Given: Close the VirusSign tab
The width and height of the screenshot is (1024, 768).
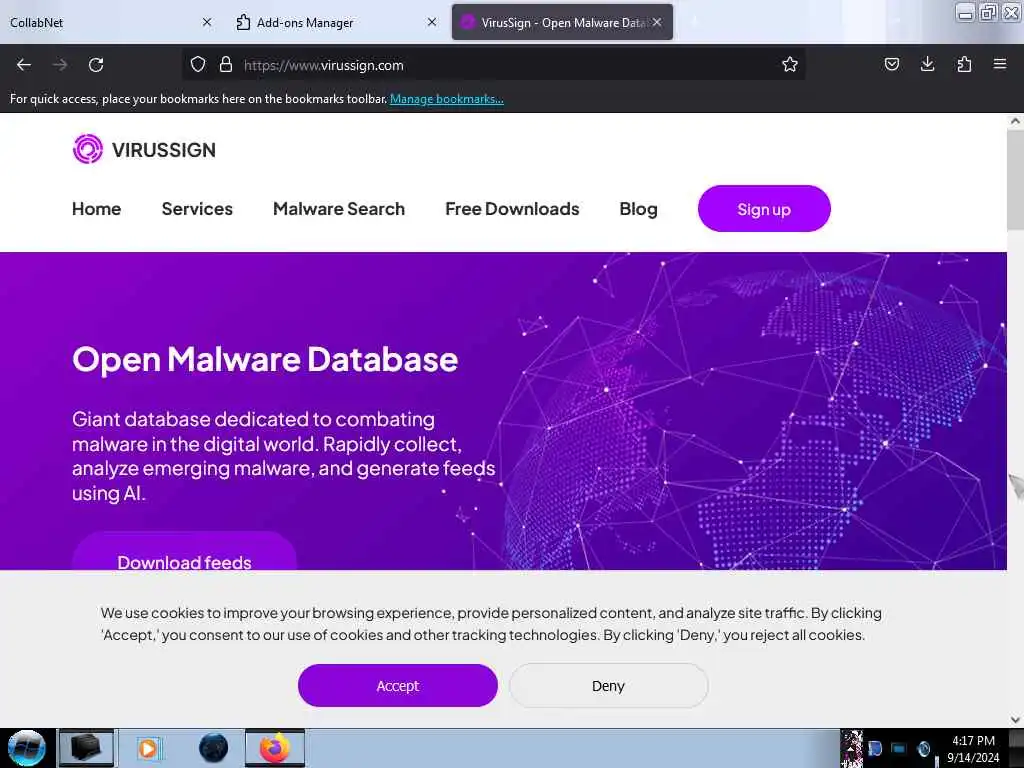Looking at the screenshot, I should pyautogui.click(x=657, y=22).
